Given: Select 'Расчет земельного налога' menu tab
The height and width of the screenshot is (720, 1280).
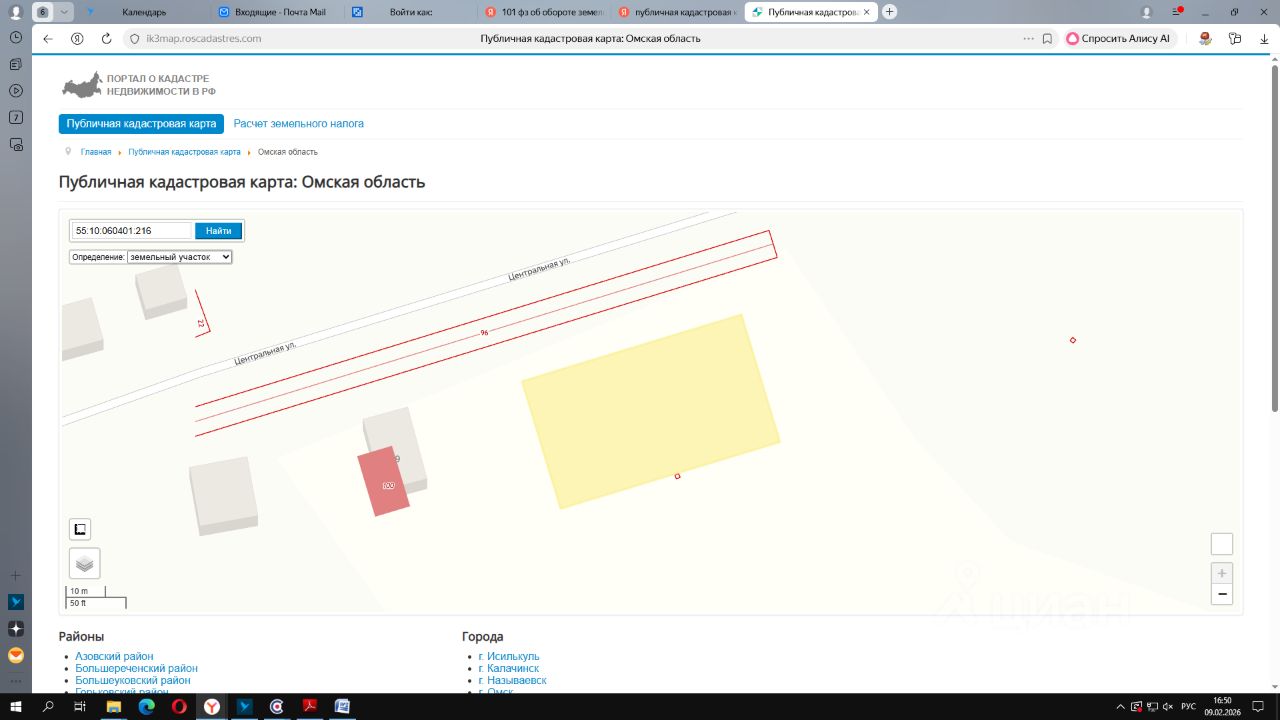Looking at the screenshot, I should (x=299, y=124).
